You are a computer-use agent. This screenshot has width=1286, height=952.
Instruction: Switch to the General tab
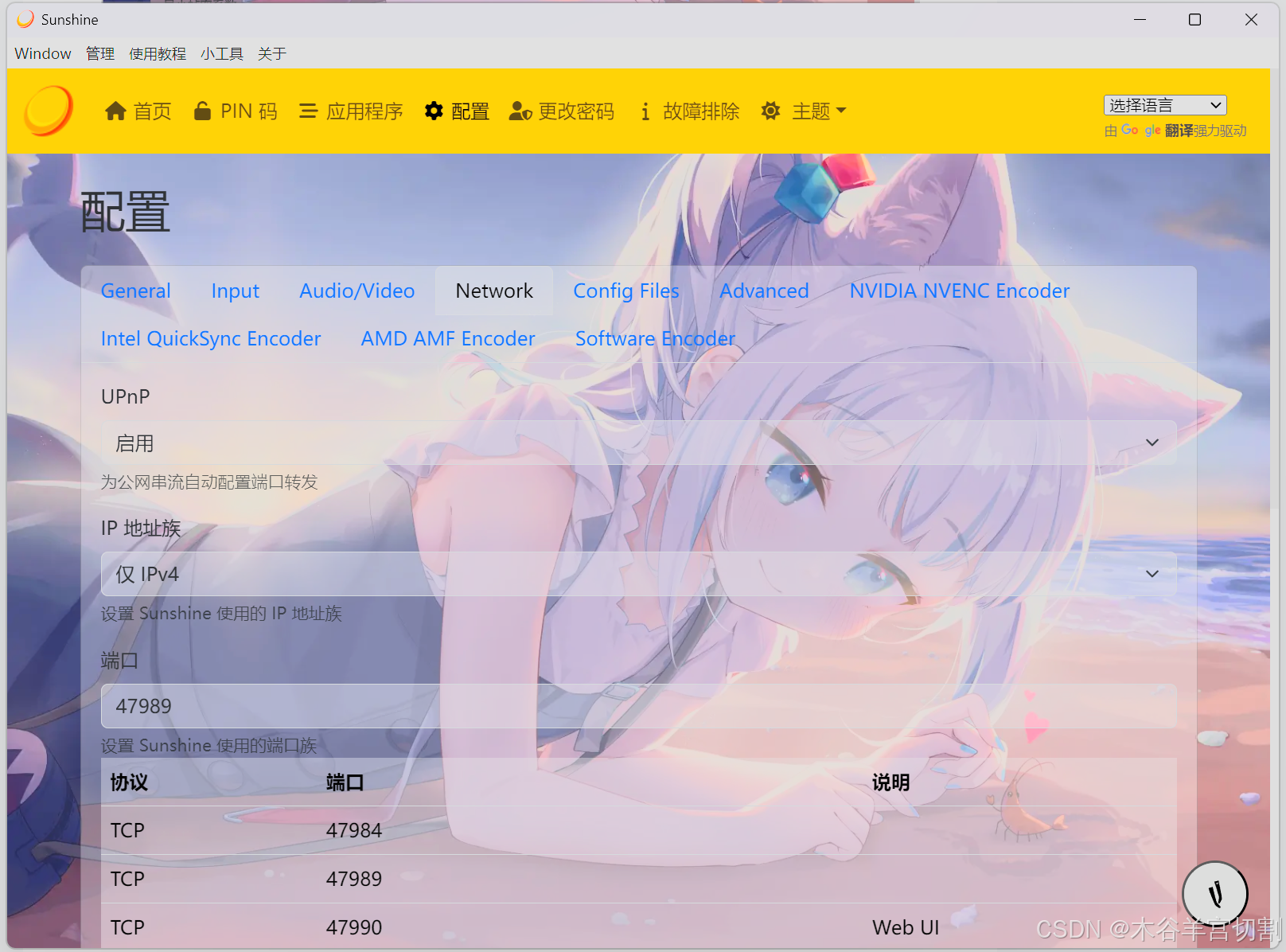(x=136, y=291)
